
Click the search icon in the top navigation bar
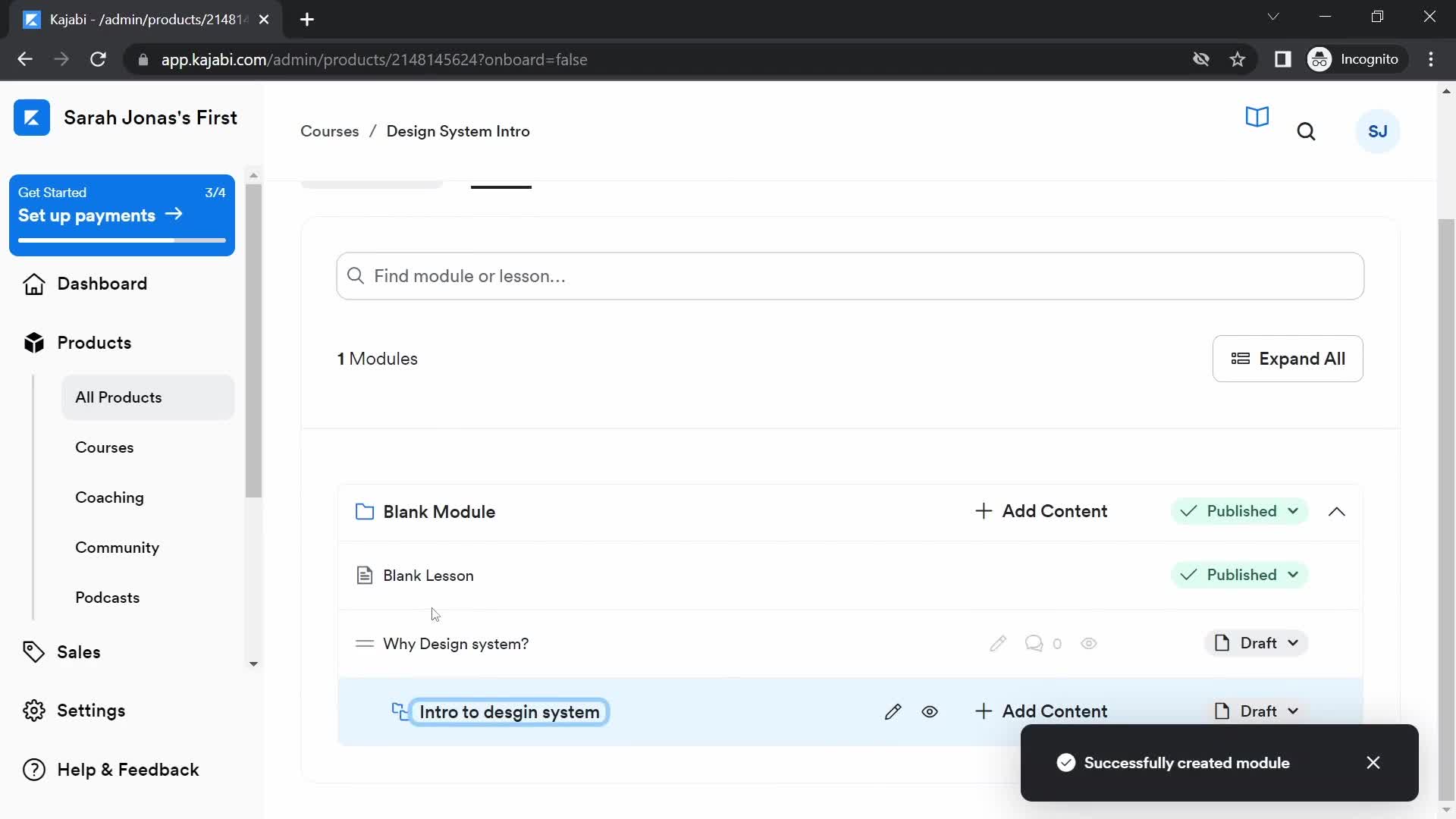(1306, 131)
